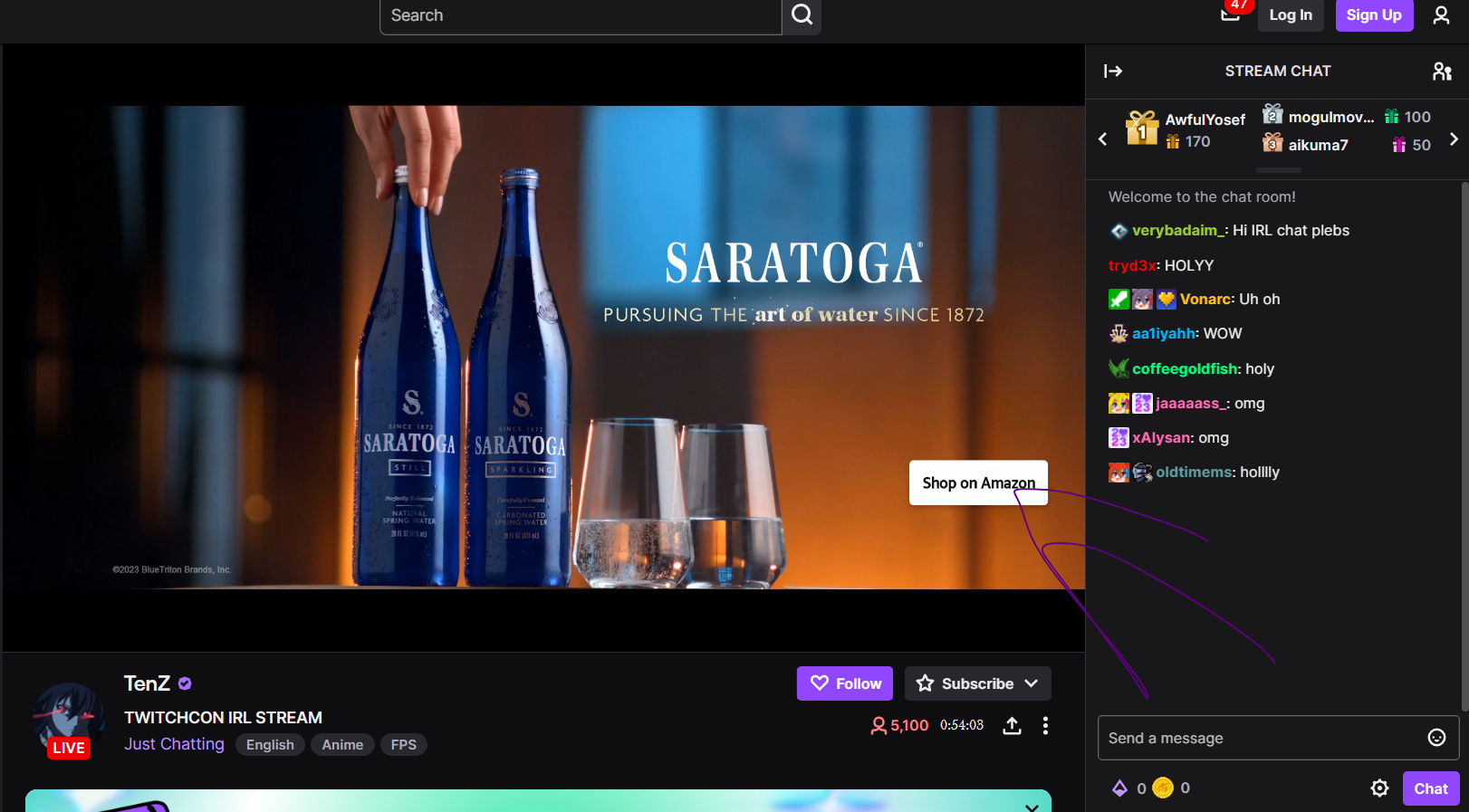1469x812 pixels.
Task: Click the LIVE indicator badge
Action: pos(69,748)
